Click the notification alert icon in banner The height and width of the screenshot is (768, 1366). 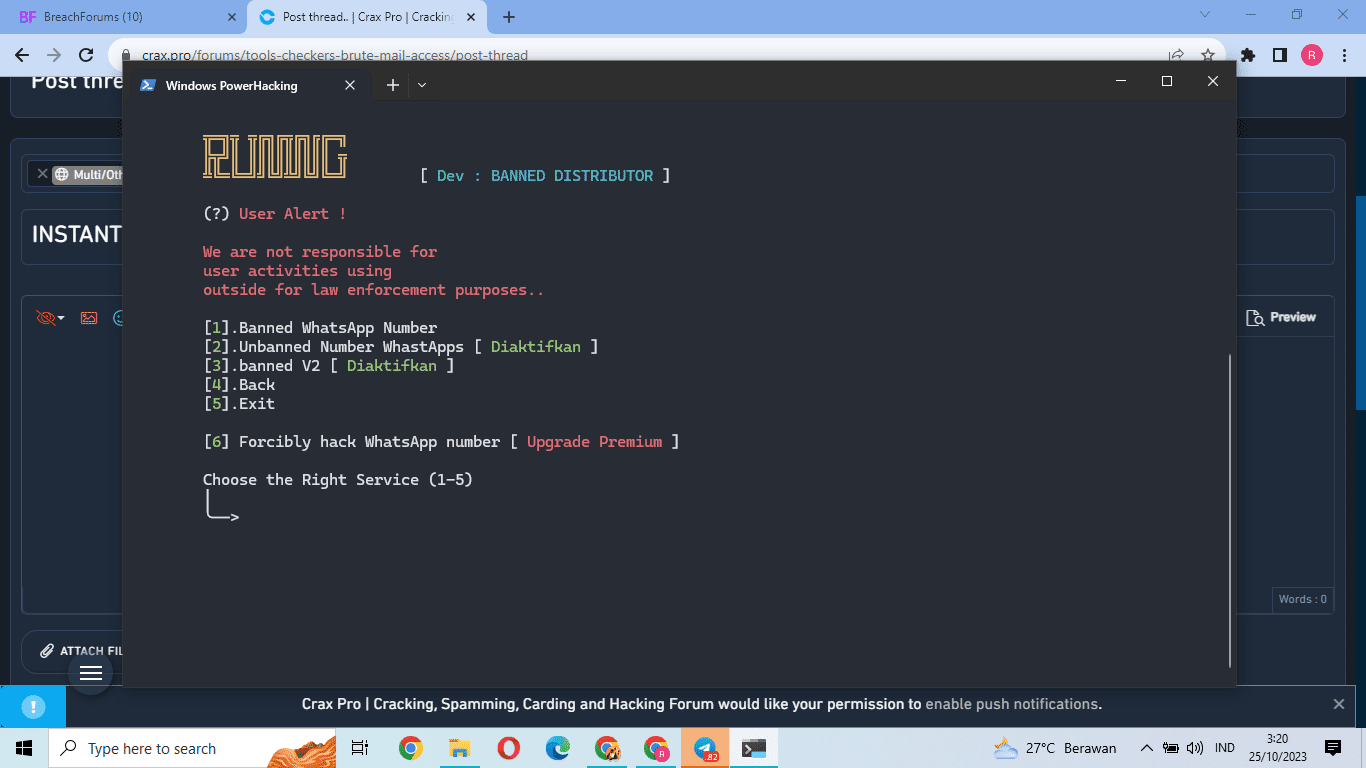[33, 706]
